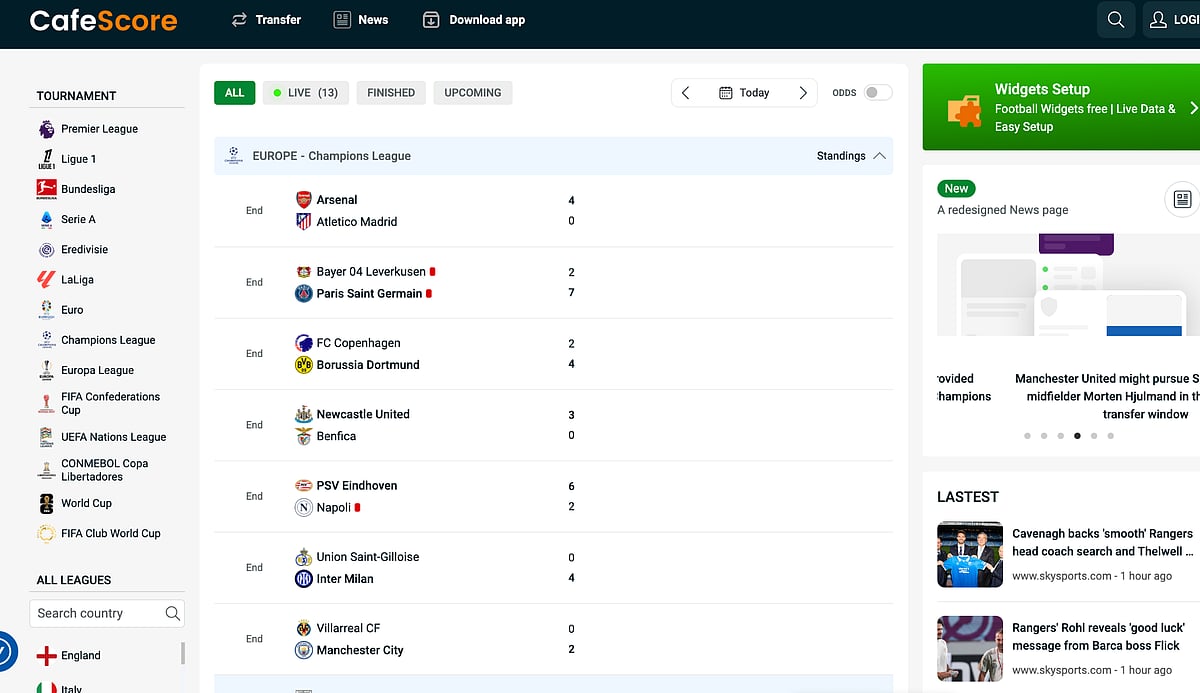Click the Napoli club crest
The image size is (1200, 693).
tap(304, 507)
